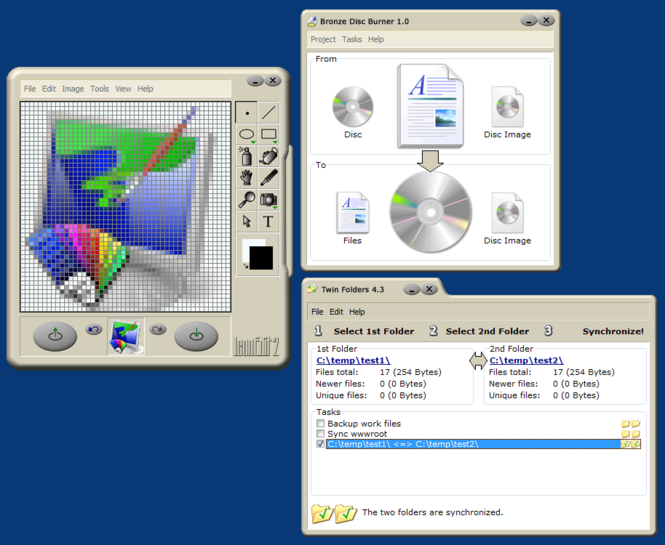The image size is (665, 545).
Task: Select the line tool in IconEdit
Action: (268, 112)
